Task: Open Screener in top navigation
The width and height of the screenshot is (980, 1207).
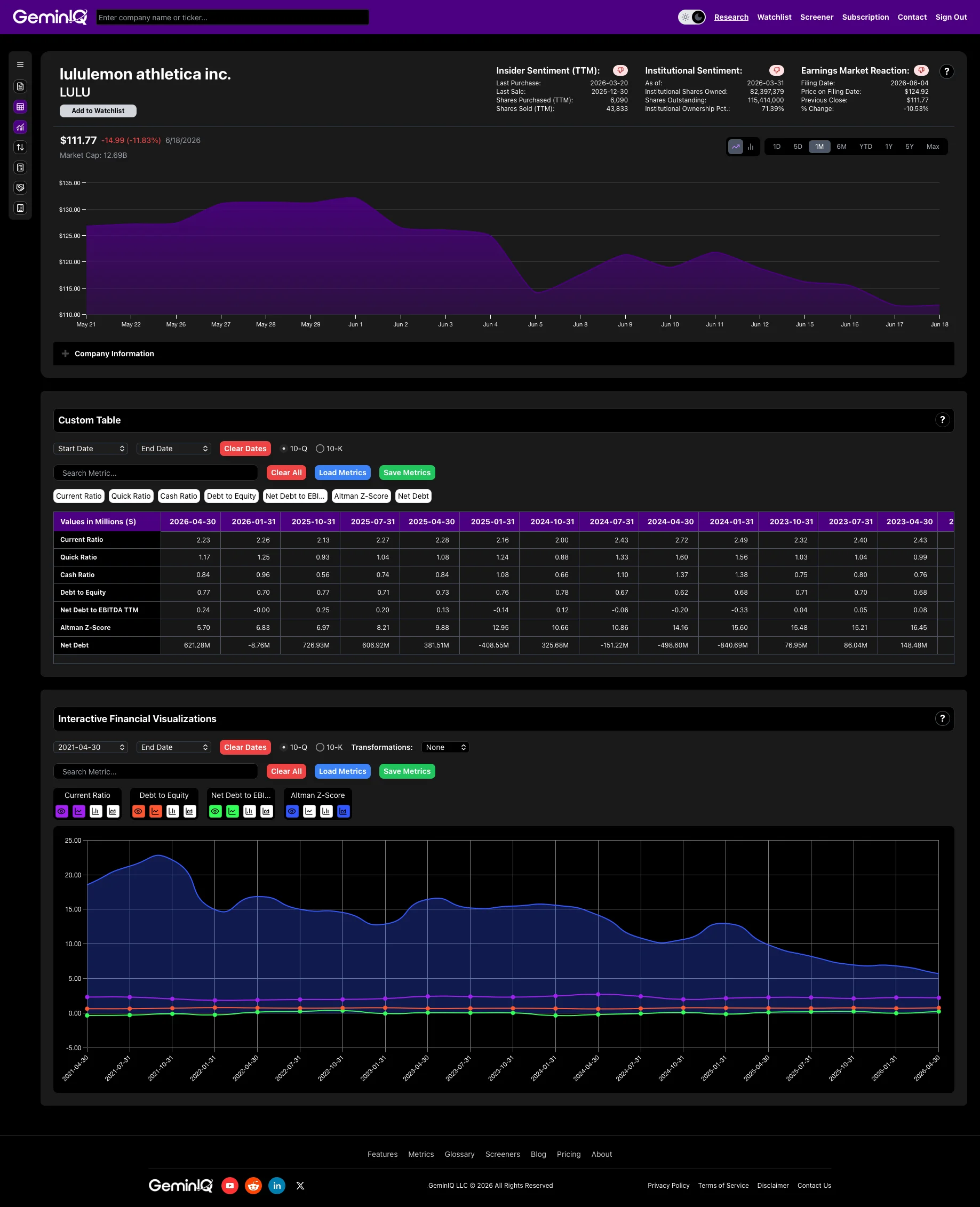Action: [816, 17]
